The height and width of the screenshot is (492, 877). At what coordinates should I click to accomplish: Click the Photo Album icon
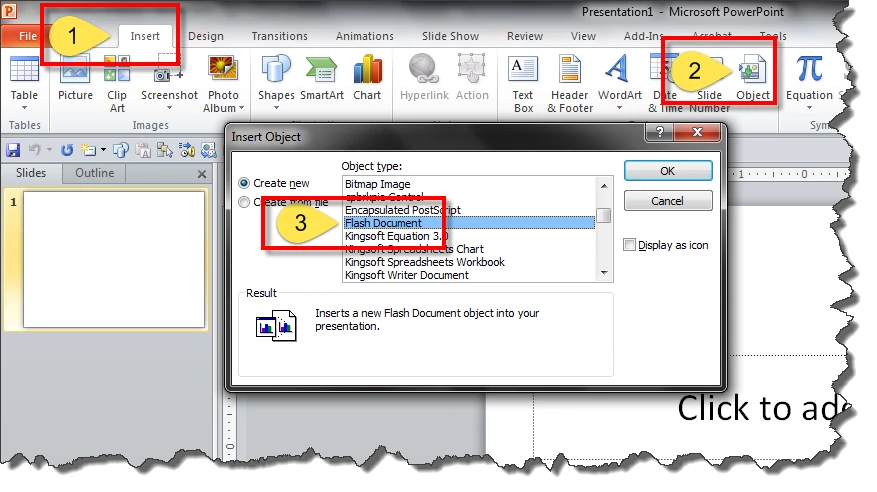point(223,69)
